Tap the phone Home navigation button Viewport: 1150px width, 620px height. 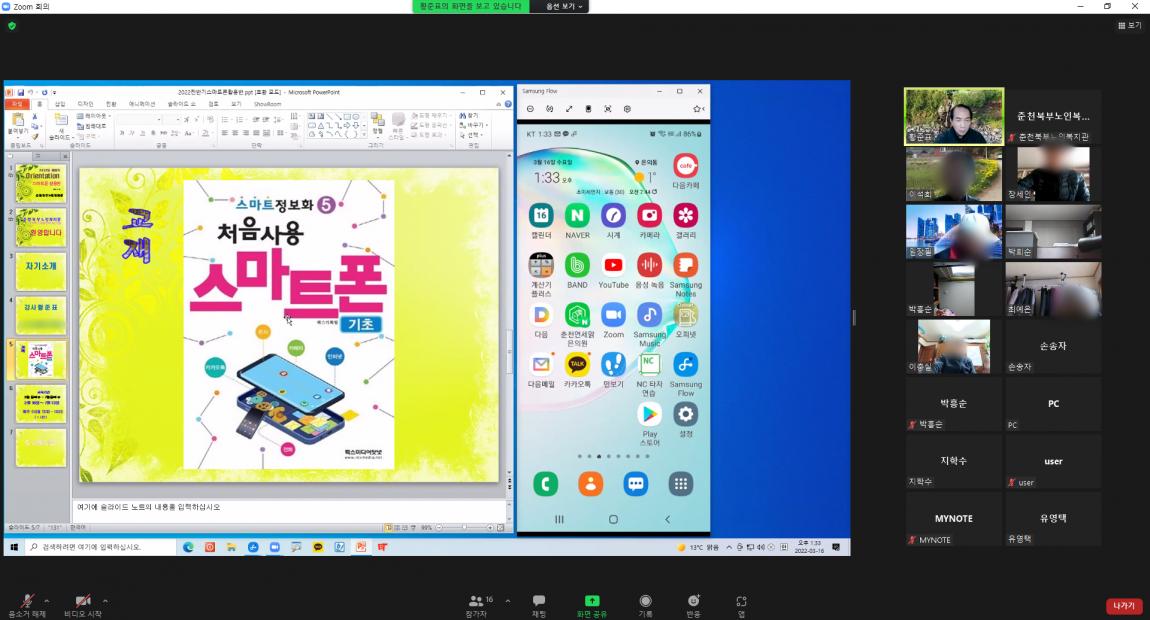click(x=613, y=519)
